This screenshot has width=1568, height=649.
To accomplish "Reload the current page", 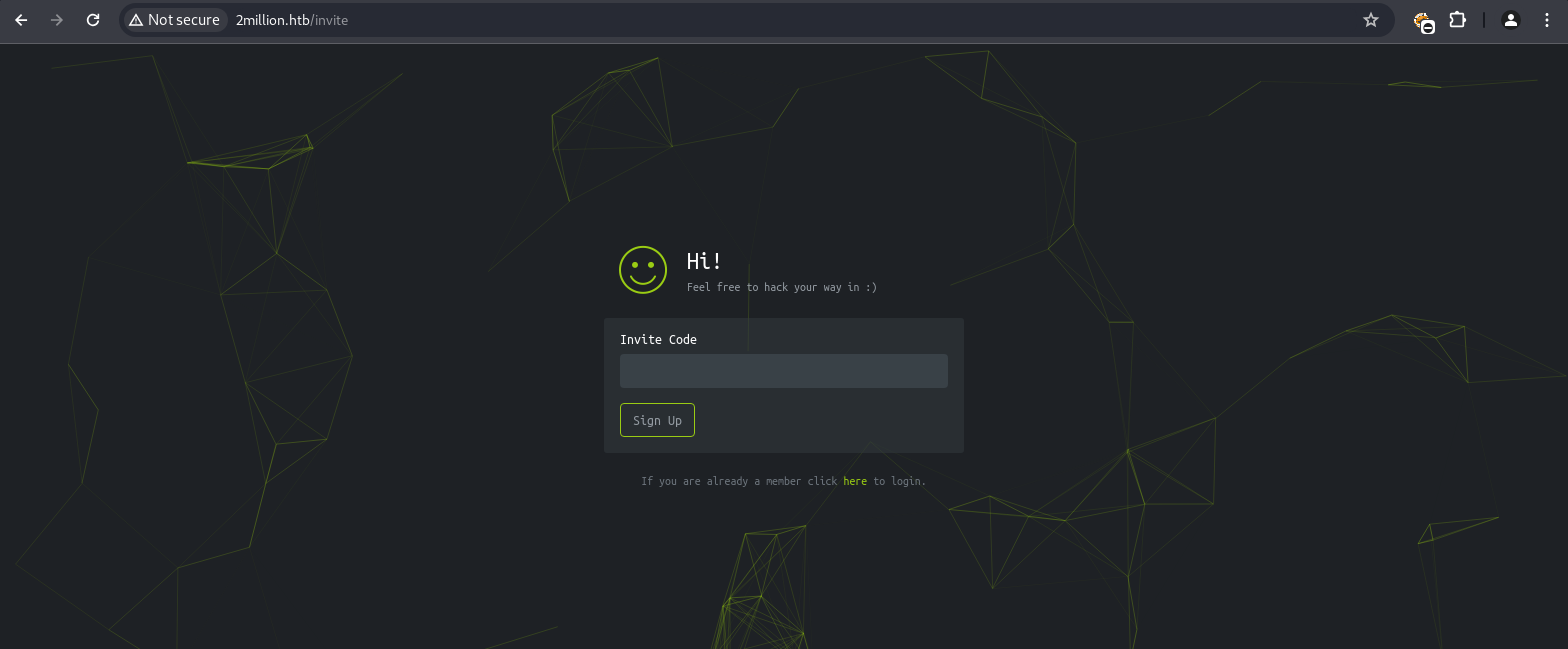I will tap(93, 20).
